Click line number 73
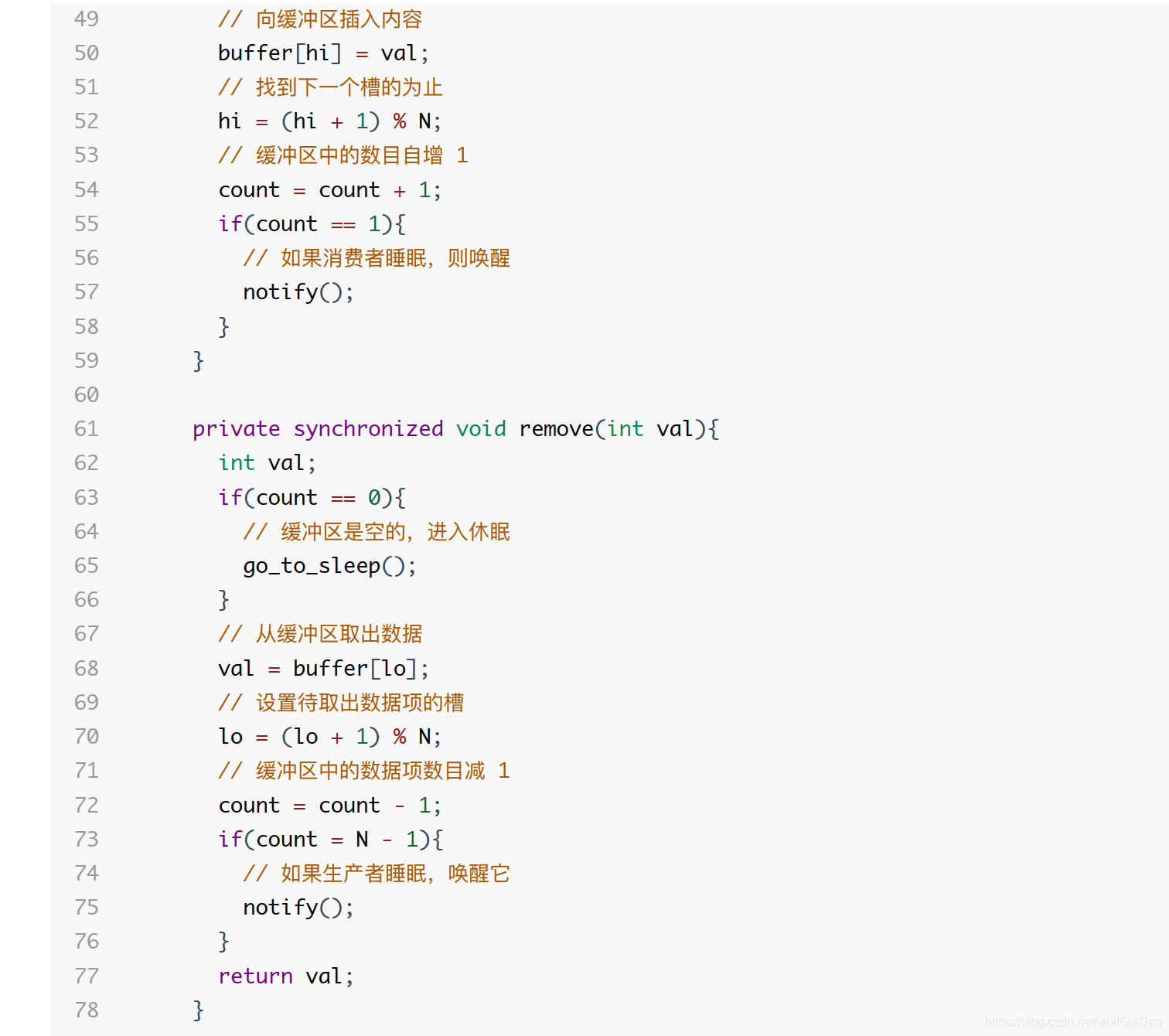The height and width of the screenshot is (1036, 1169). click(x=87, y=839)
